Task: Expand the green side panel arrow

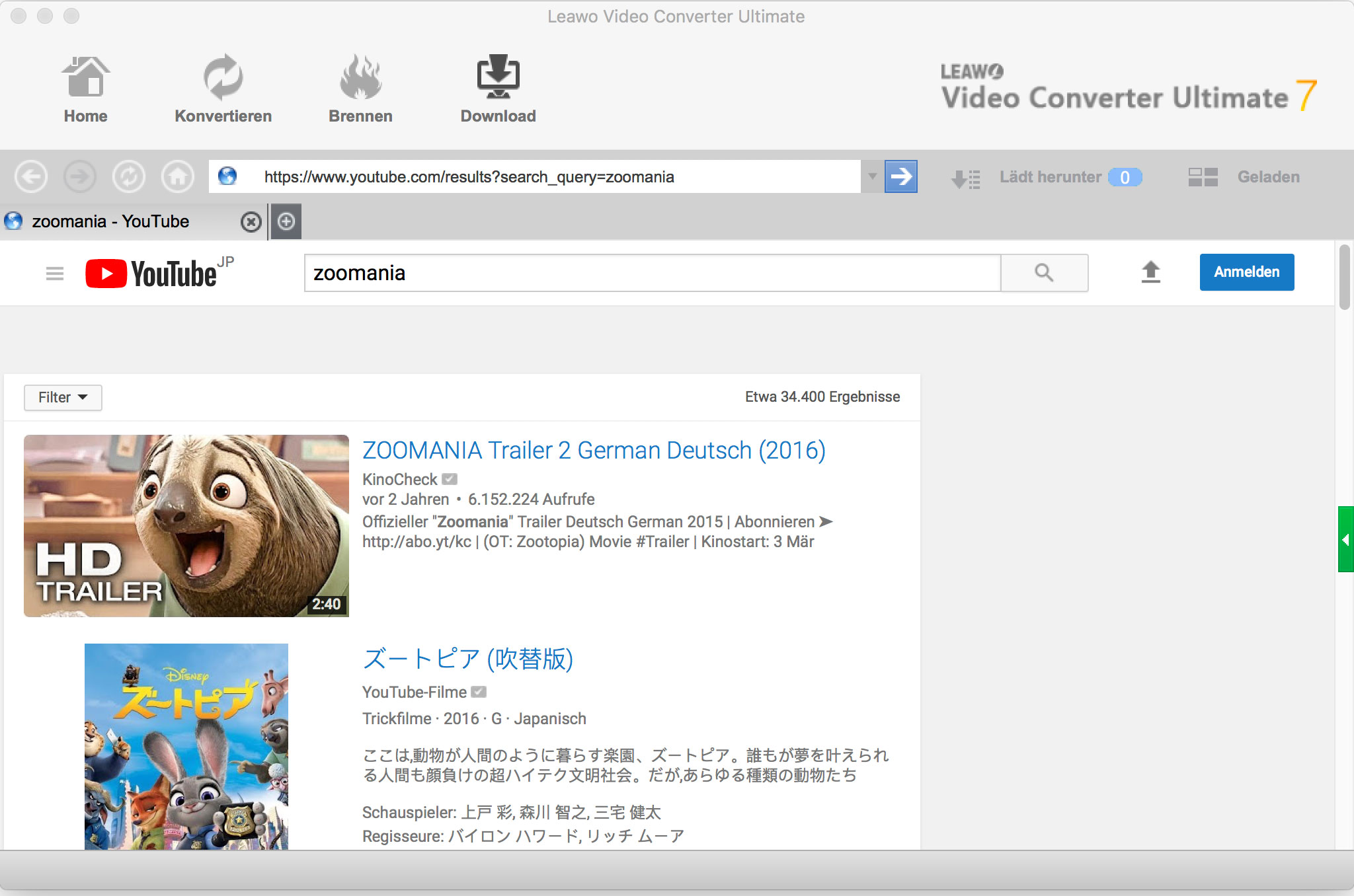Action: coord(1346,539)
